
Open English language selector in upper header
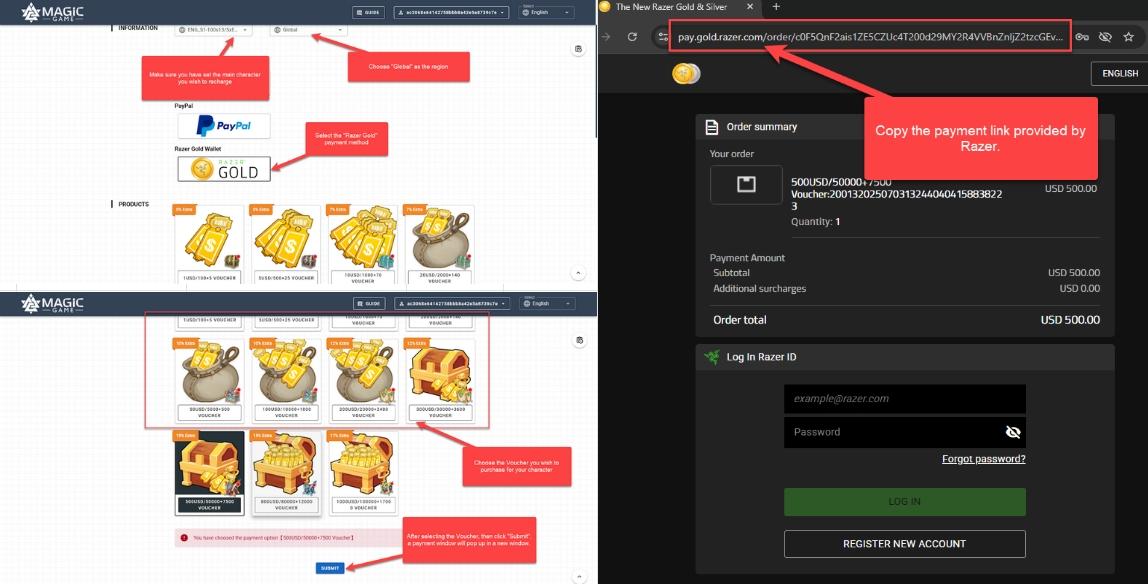point(546,12)
